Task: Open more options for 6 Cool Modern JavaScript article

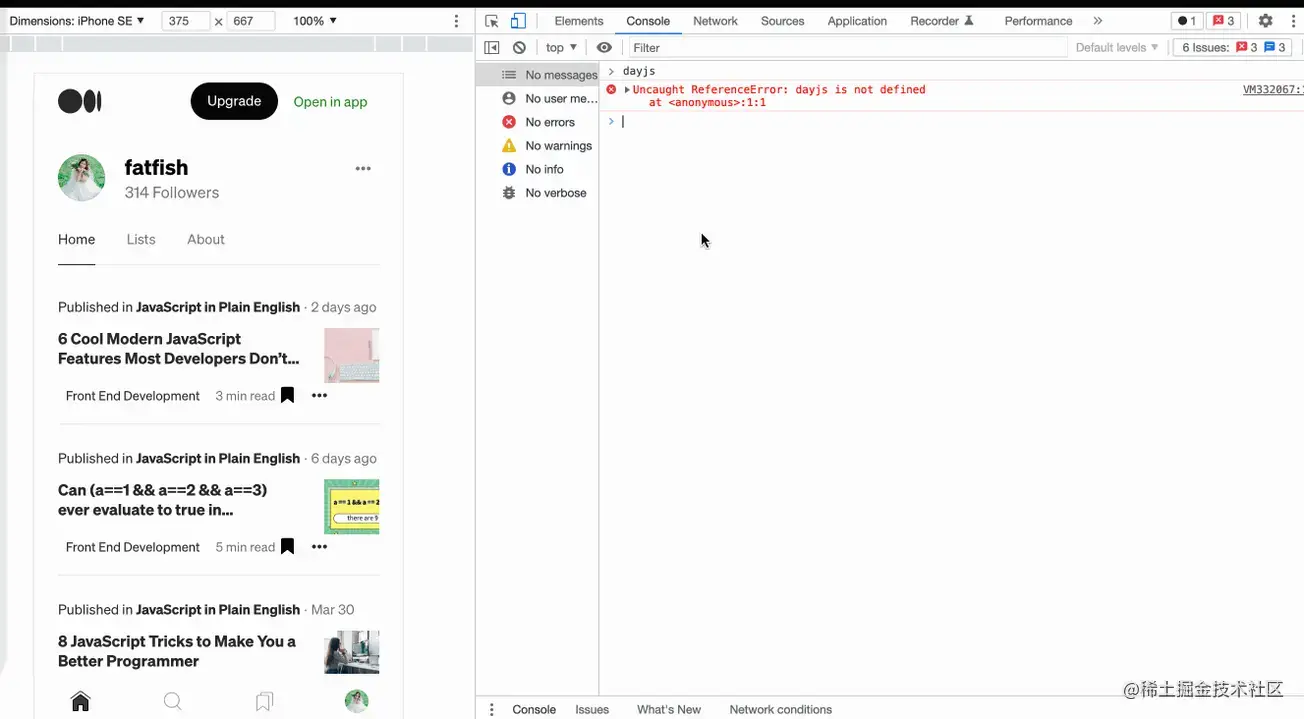Action: point(319,395)
